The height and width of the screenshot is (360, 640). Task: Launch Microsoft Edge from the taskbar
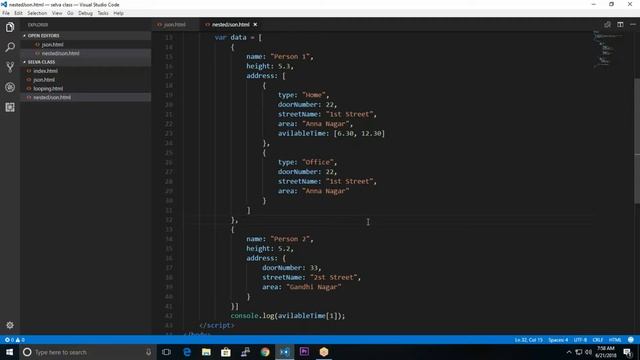(187, 352)
